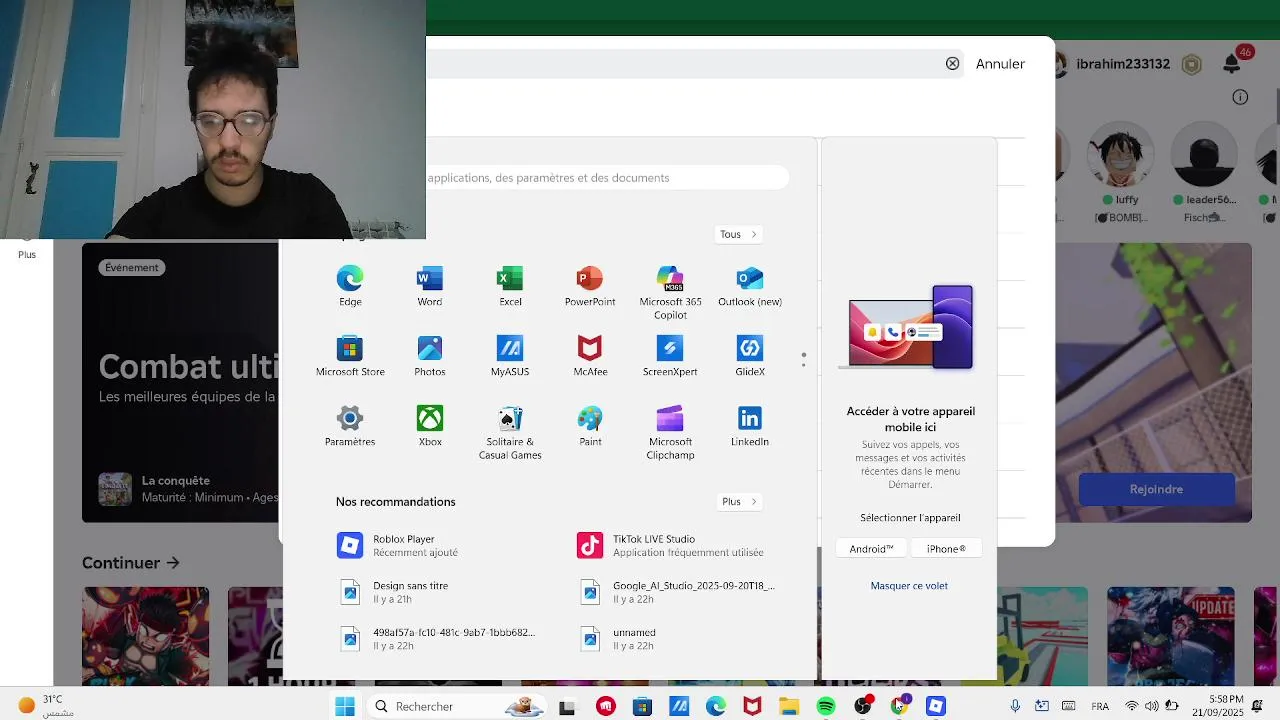This screenshot has width=1280, height=720.
Task: Launch the Photos app
Action: pos(430,356)
